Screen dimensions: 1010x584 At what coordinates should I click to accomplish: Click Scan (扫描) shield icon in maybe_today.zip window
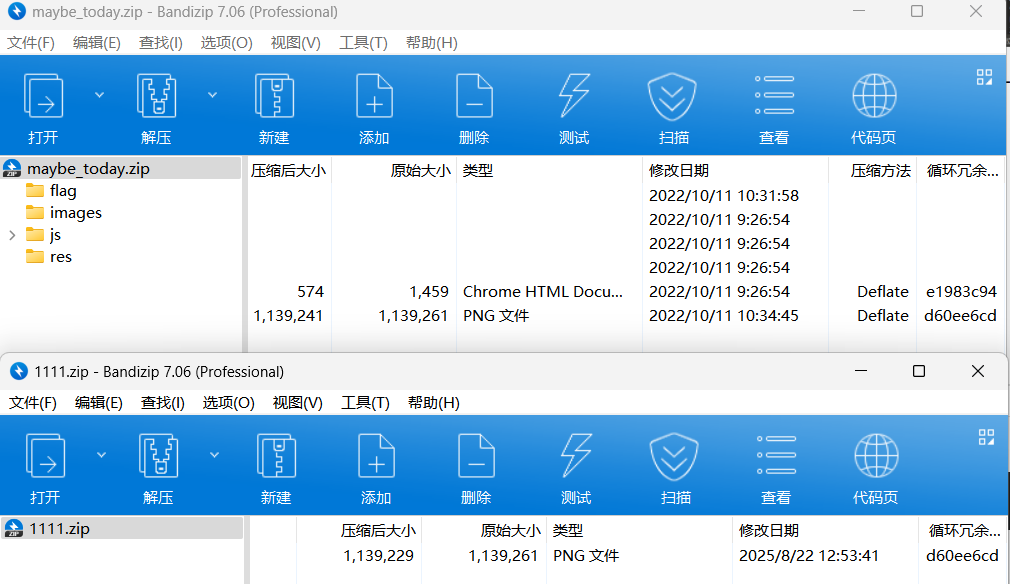coord(673,98)
